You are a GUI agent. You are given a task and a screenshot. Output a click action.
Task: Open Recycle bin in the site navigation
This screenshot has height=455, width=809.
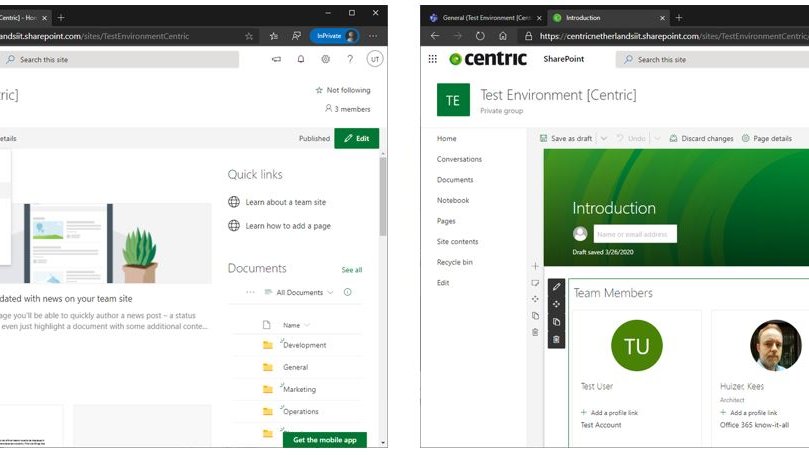455,262
